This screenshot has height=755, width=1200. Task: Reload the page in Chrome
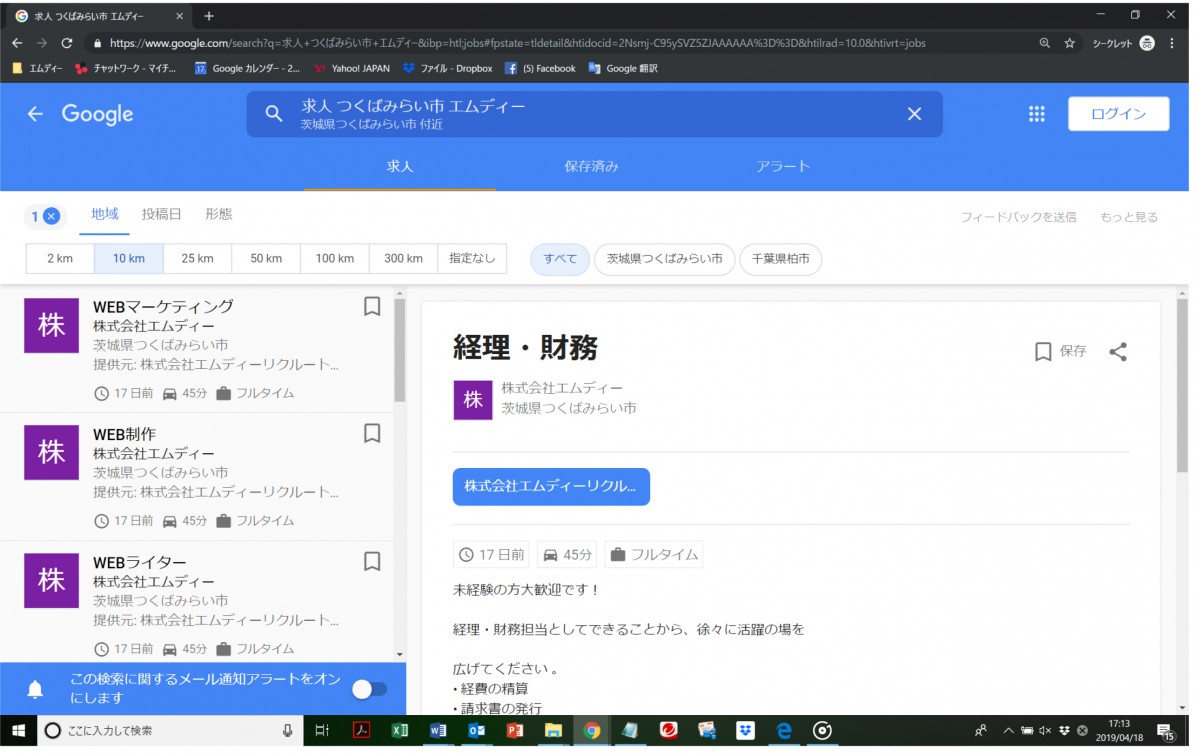point(67,43)
